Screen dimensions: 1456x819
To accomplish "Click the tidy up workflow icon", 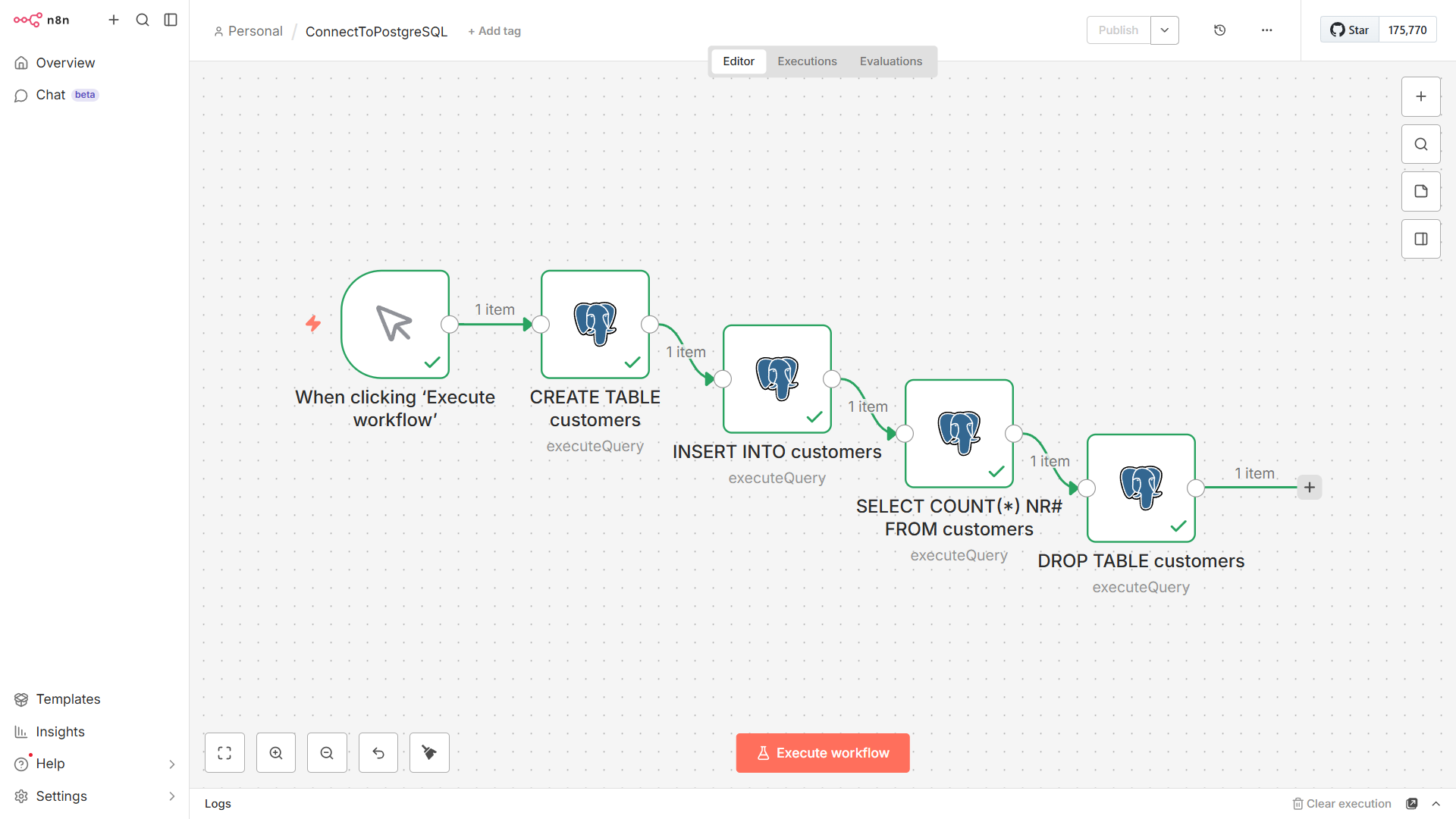I will 429,753.
